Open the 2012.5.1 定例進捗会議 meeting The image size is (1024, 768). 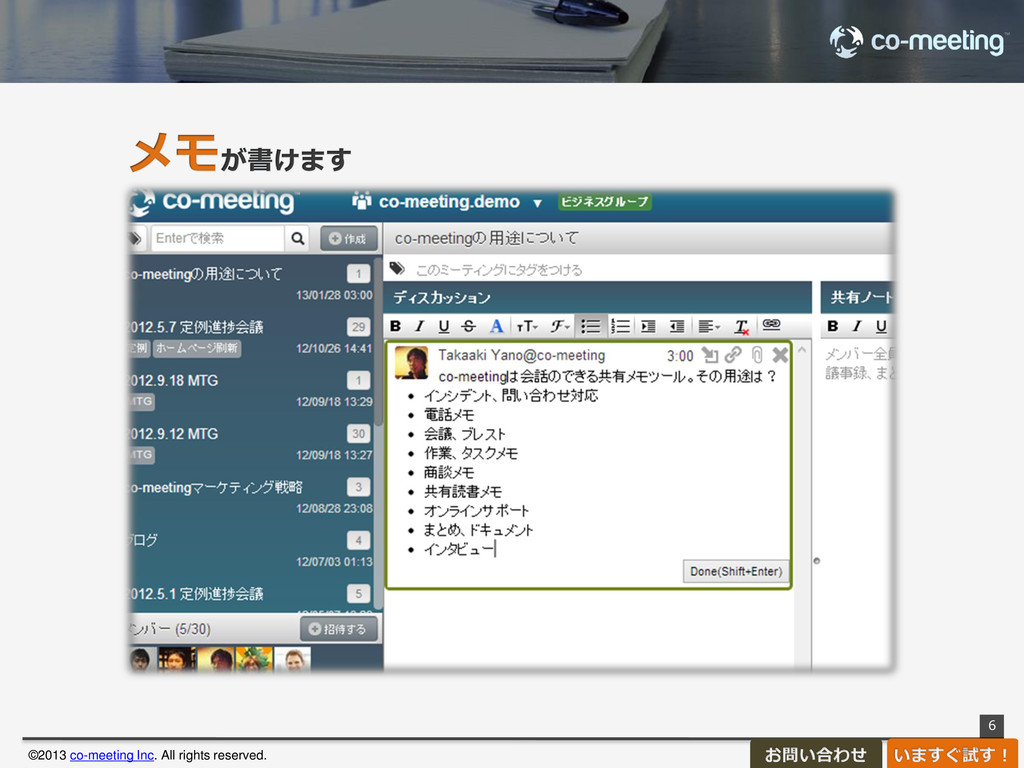(251, 597)
